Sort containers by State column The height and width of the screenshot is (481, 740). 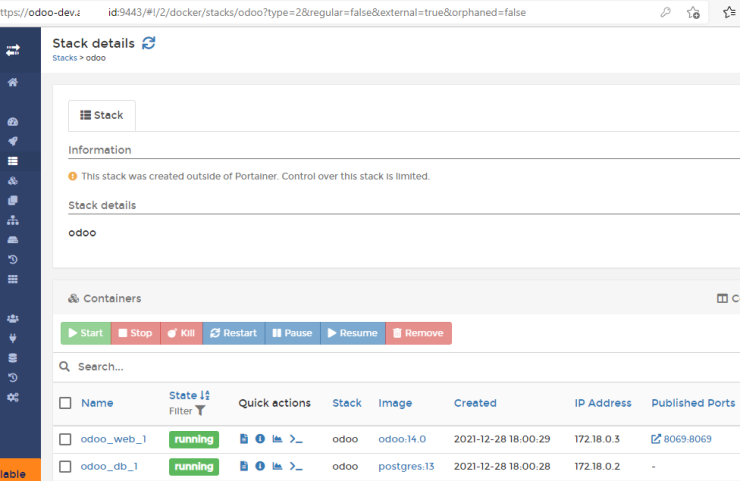point(189,395)
